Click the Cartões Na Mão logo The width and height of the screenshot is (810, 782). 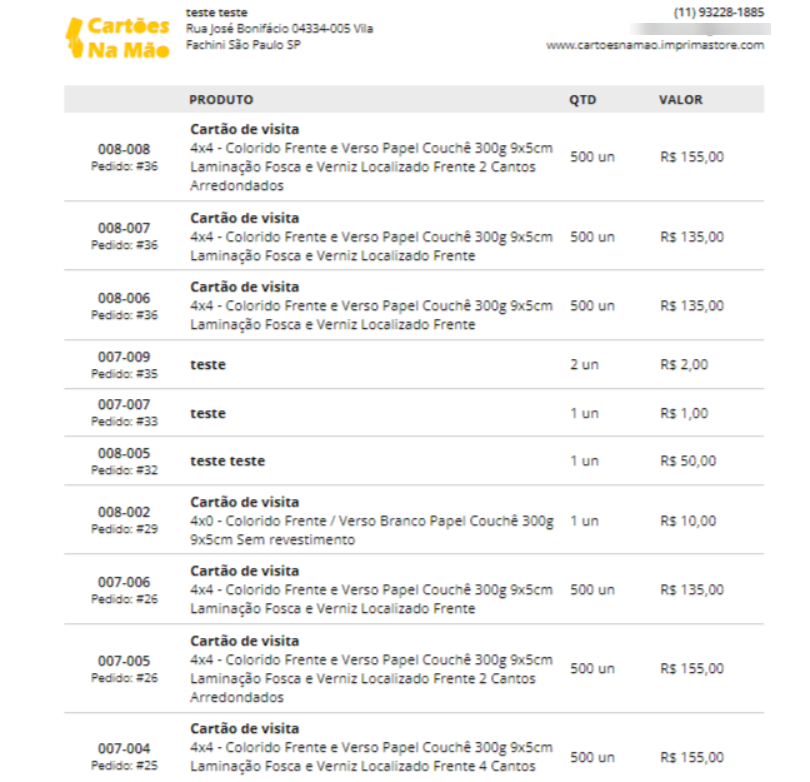(117, 38)
